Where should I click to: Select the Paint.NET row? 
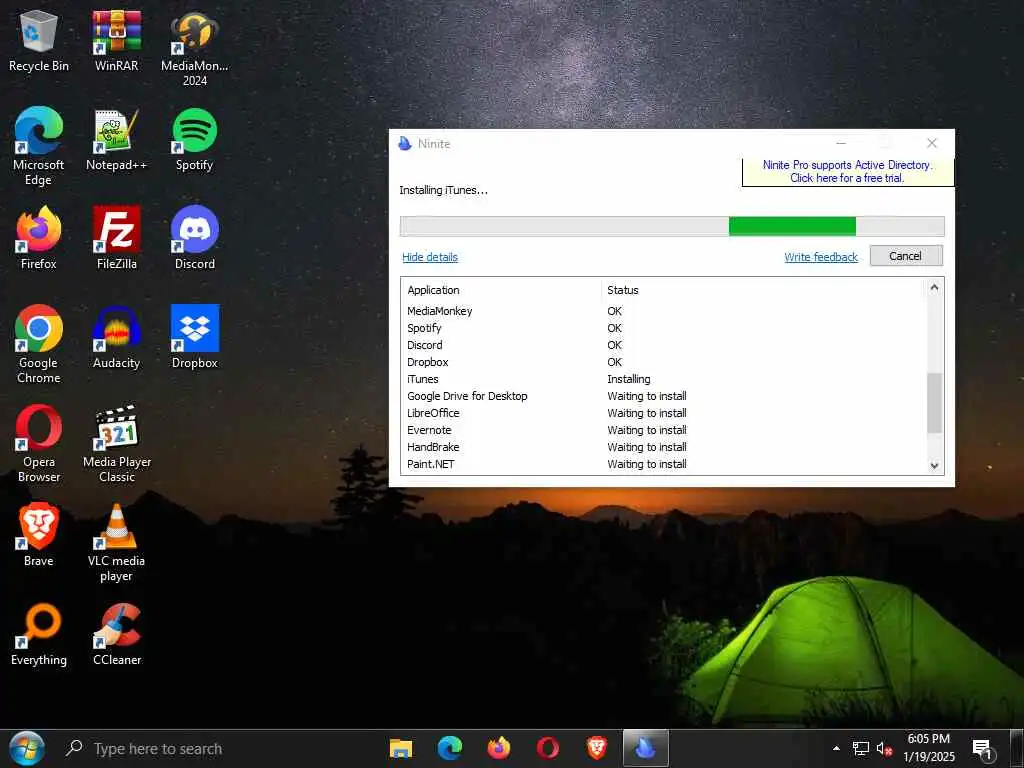pos(664,464)
